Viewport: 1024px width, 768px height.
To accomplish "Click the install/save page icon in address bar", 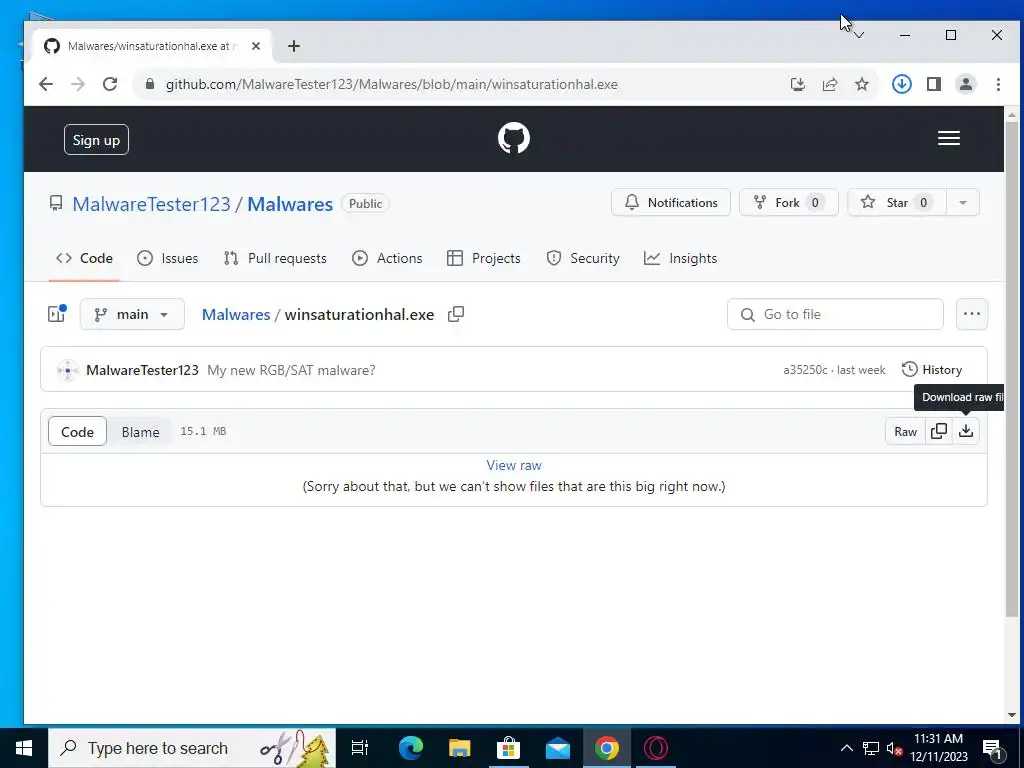I will [x=797, y=84].
